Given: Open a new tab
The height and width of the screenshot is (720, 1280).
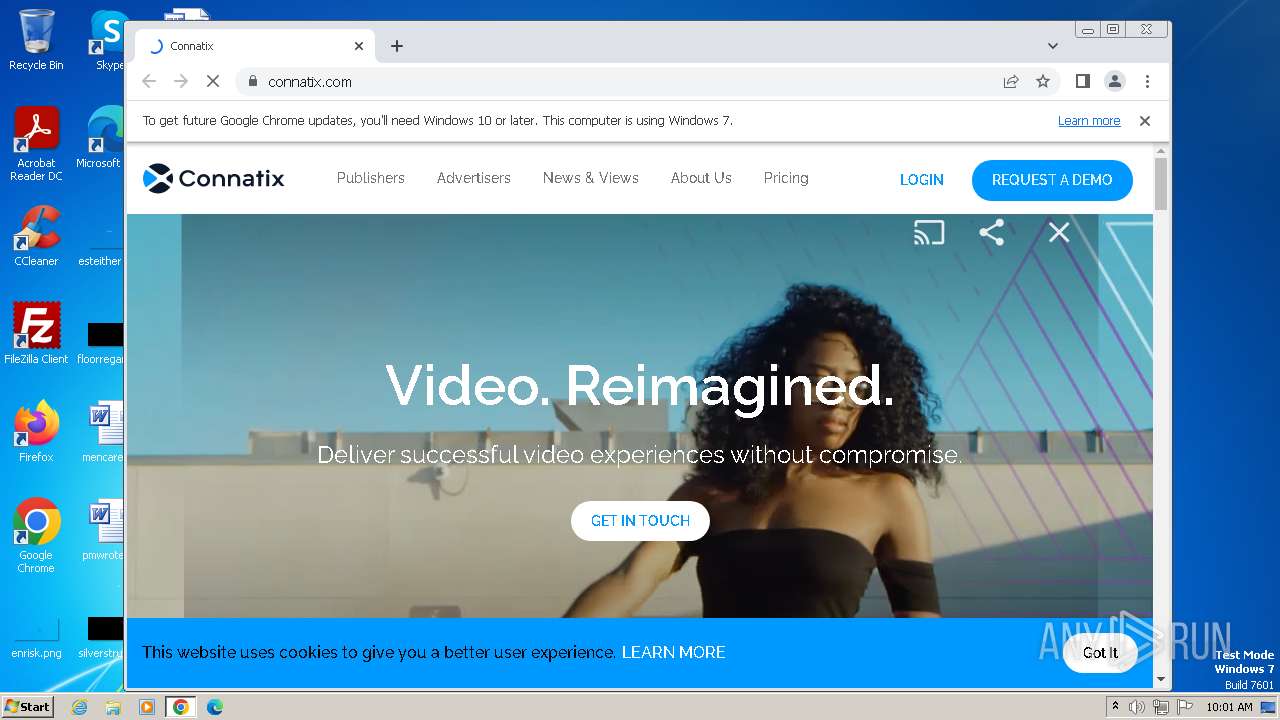Looking at the screenshot, I should (x=397, y=46).
